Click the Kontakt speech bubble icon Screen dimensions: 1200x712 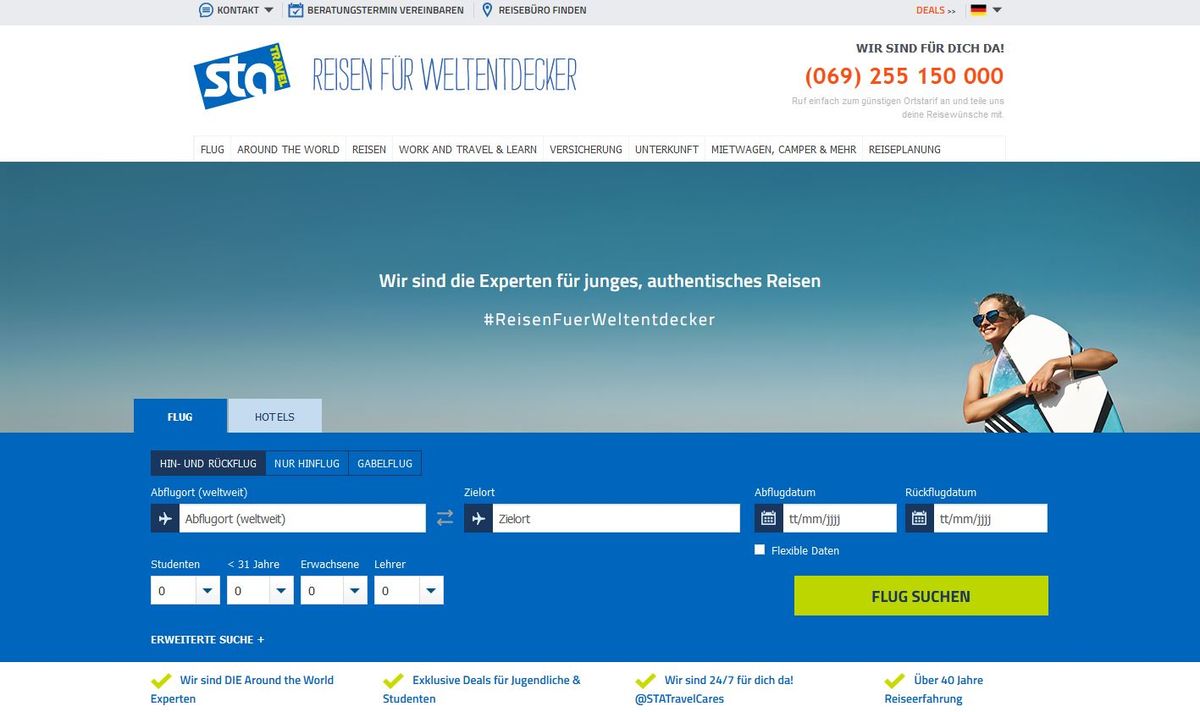206,10
